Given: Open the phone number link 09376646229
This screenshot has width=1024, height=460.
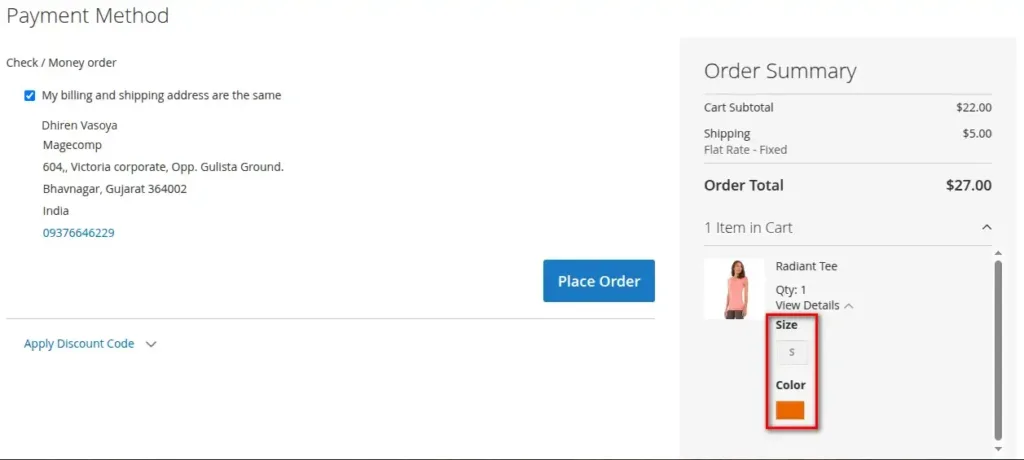Looking at the screenshot, I should click(x=78, y=233).
